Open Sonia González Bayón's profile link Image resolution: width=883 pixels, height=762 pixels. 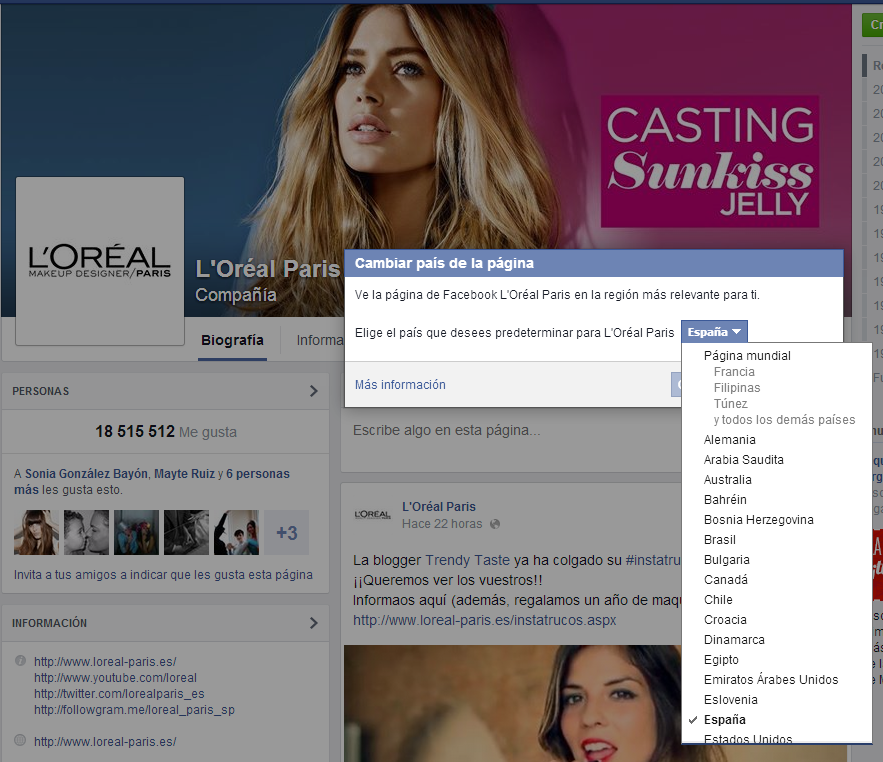point(86,474)
